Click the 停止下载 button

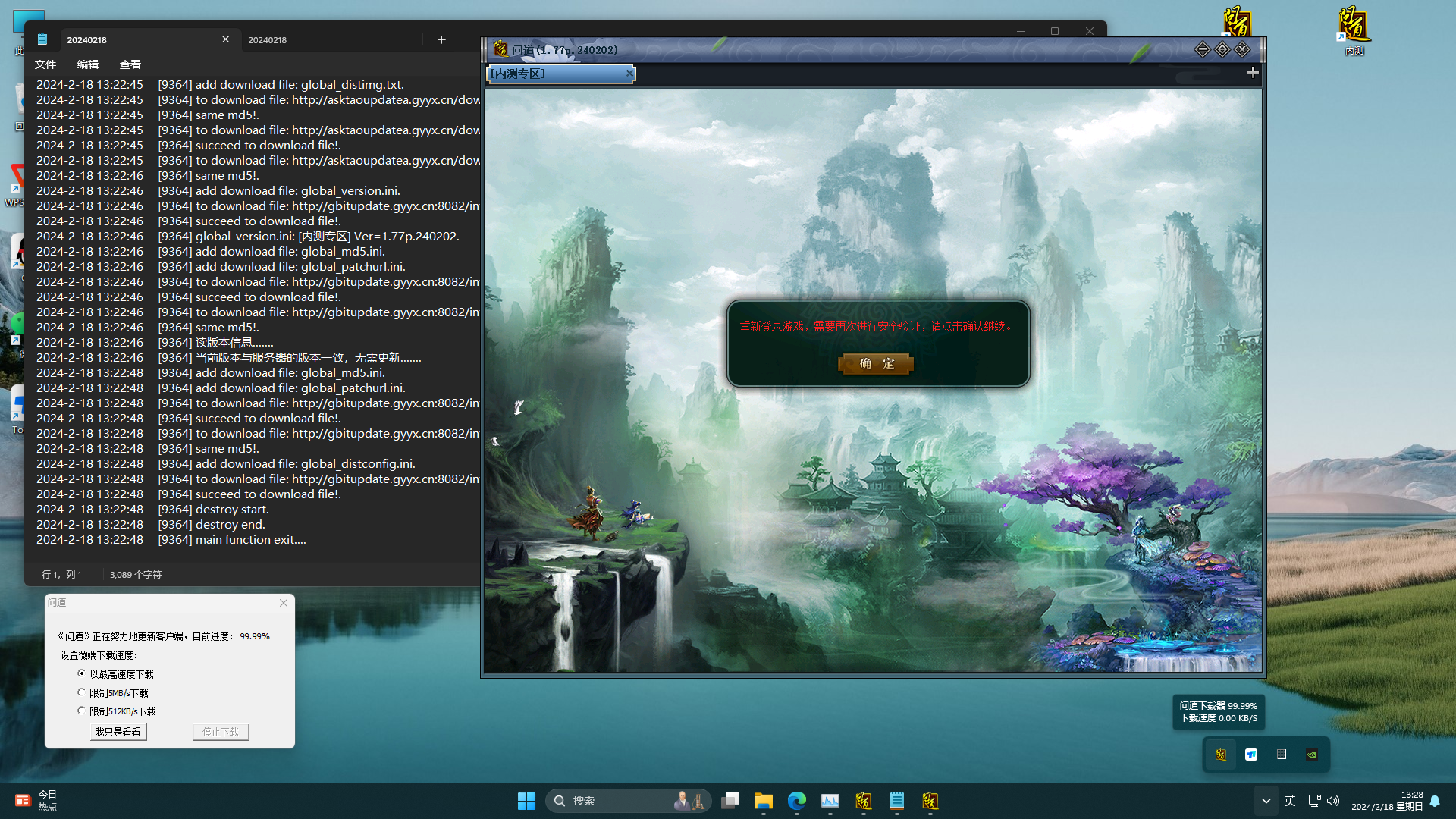(x=221, y=732)
